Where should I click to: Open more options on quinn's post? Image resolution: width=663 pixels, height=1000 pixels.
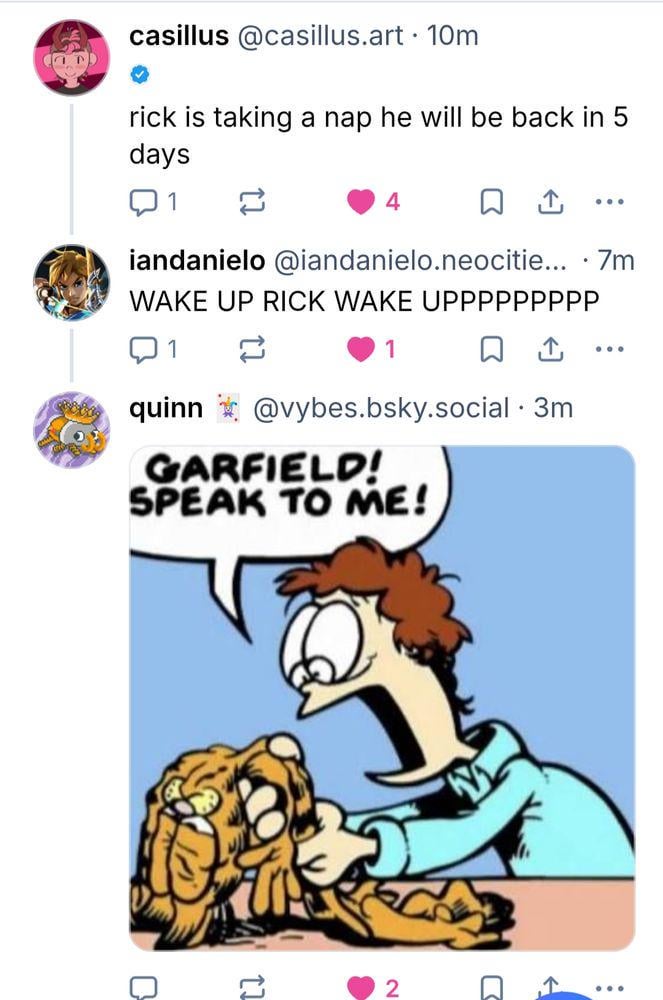609,988
